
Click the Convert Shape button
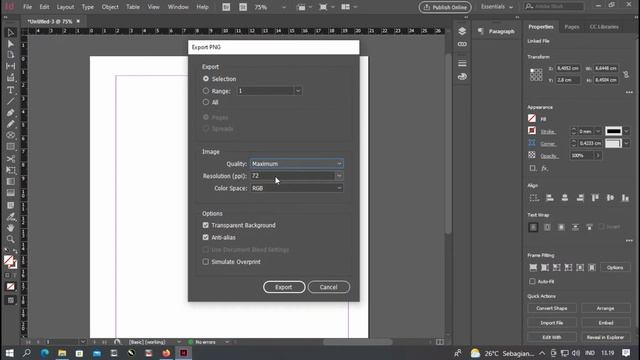pyautogui.click(x=552, y=308)
